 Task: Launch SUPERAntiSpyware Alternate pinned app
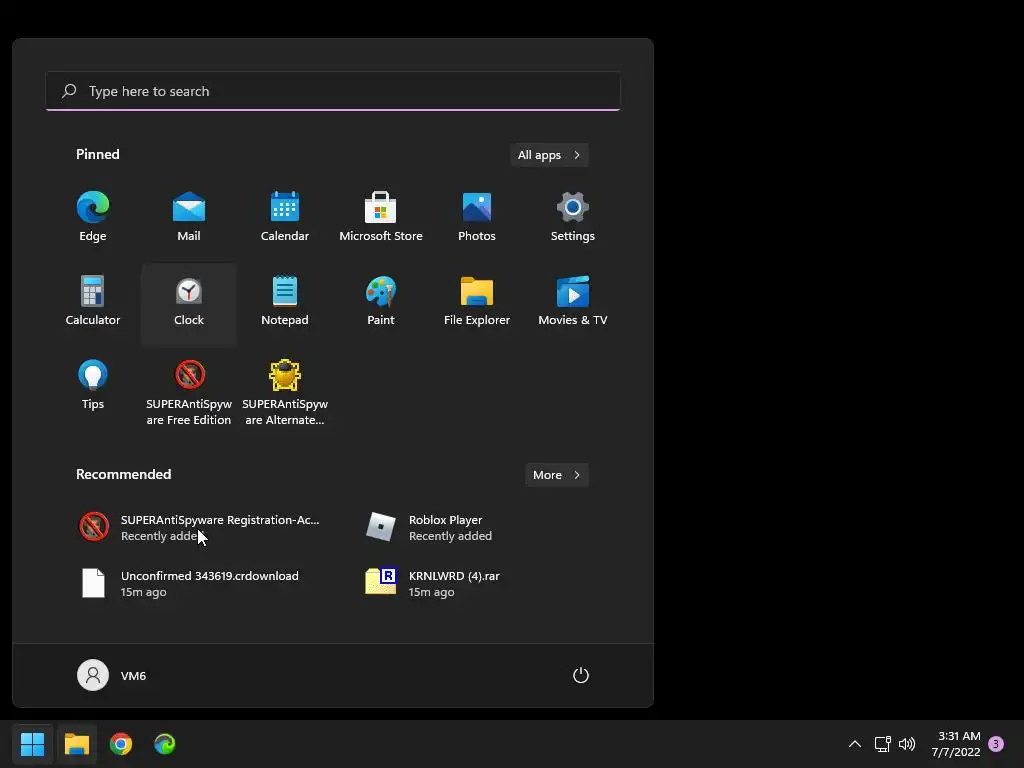(285, 392)
